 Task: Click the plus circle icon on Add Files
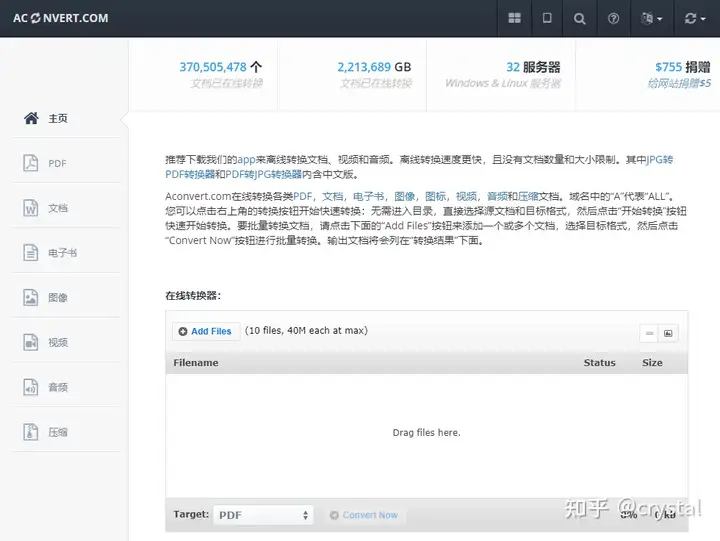coord(183,332)
